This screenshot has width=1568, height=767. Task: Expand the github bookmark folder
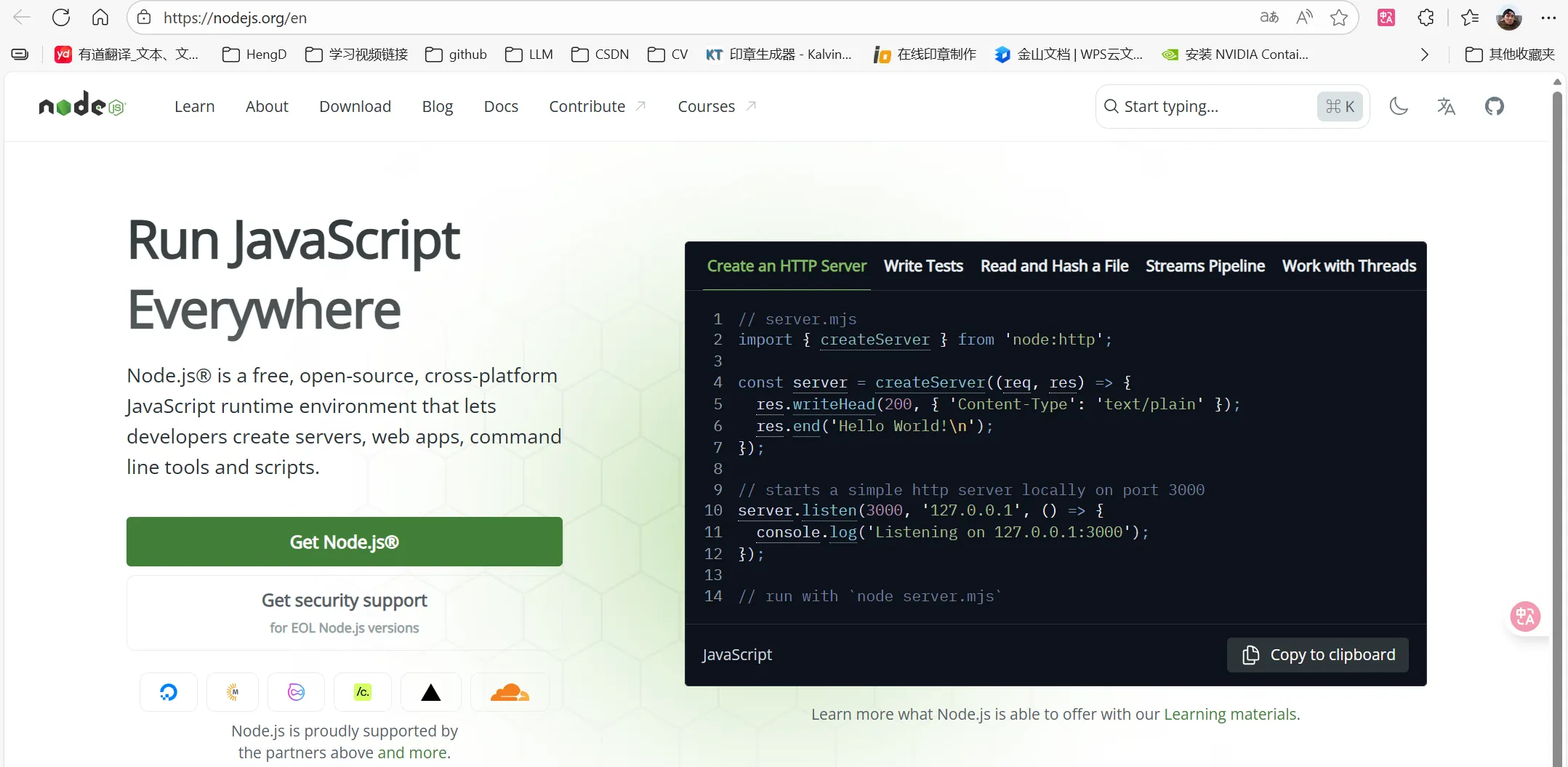(x=456, y=55)
